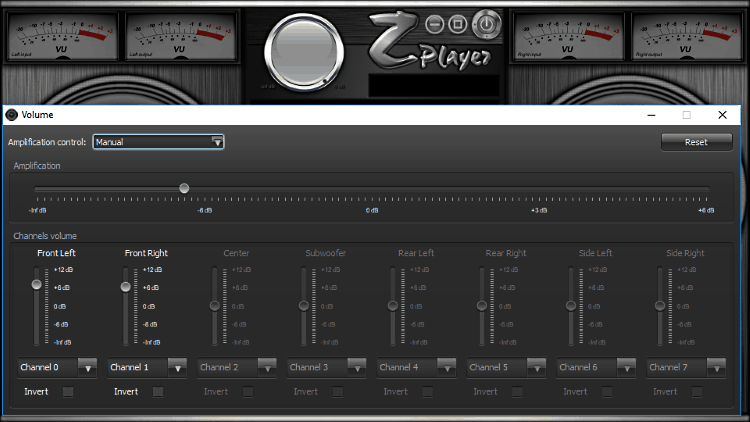Toggle Invert checkbox under Center channel
Screen dimensions: 750x422
coord(248,392)
